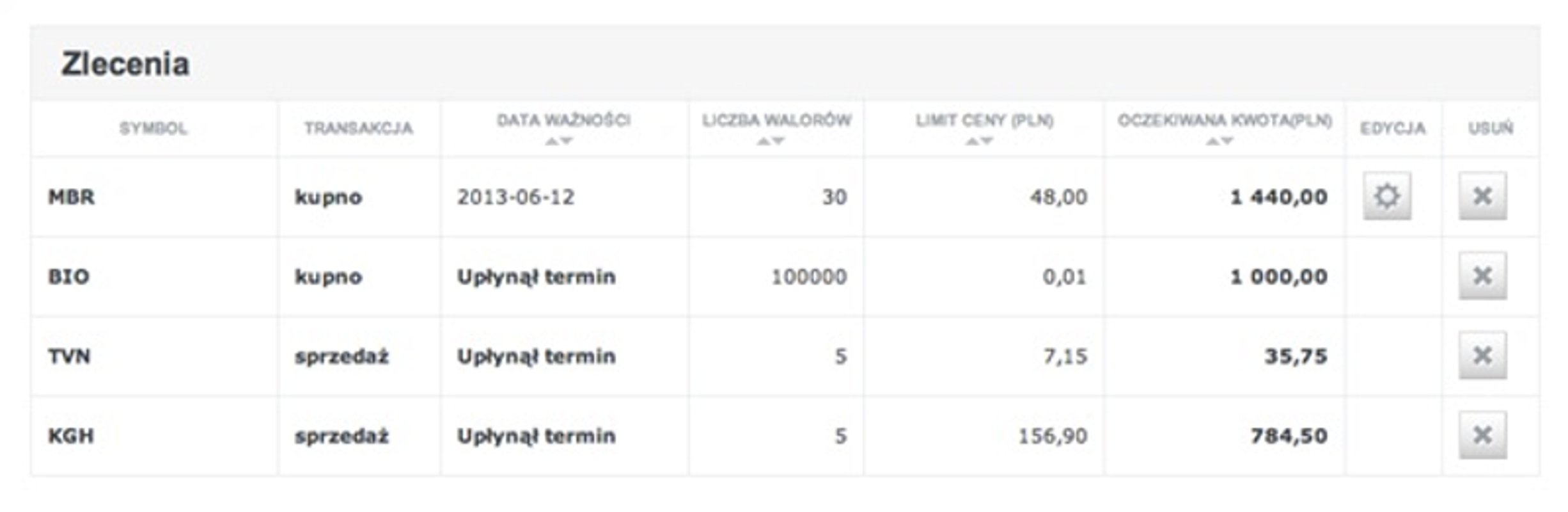Select the MBR symbol cell
Viewport: 1568px width, 512px height.
coord(72,196)
